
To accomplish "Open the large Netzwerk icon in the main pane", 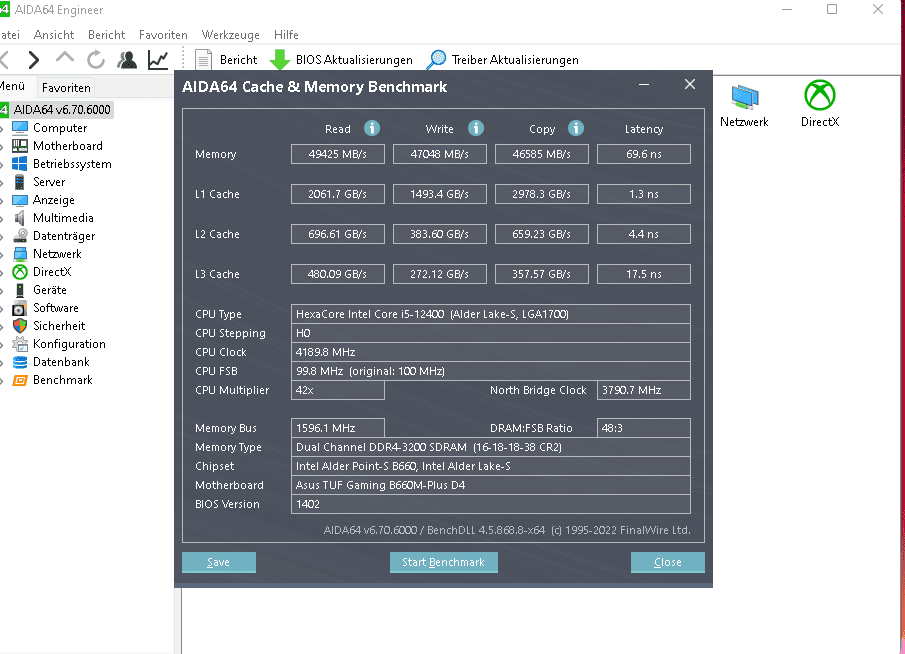I will pos(744,106).
